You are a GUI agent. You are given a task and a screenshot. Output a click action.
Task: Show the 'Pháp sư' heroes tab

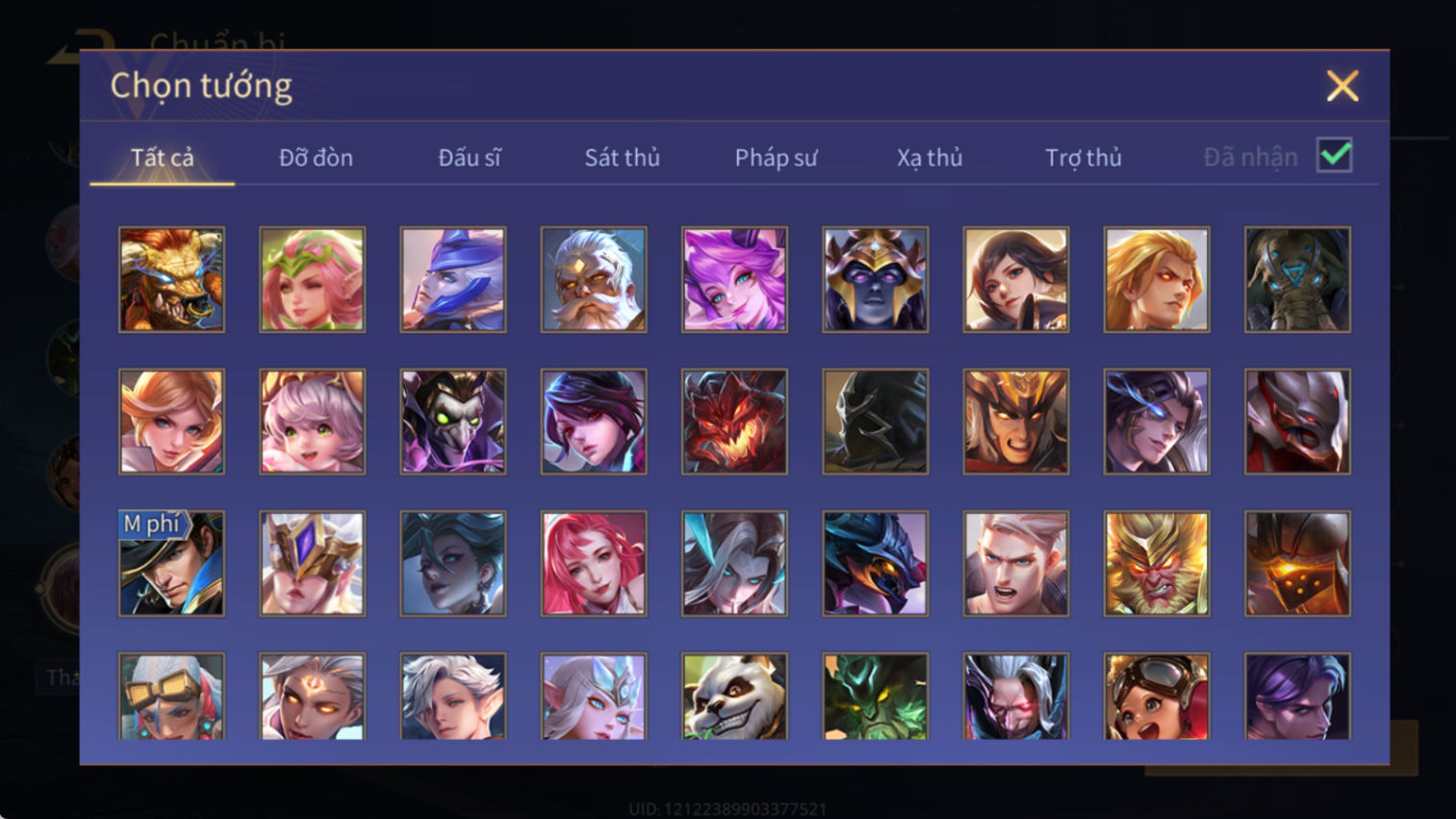coord(776,157)
